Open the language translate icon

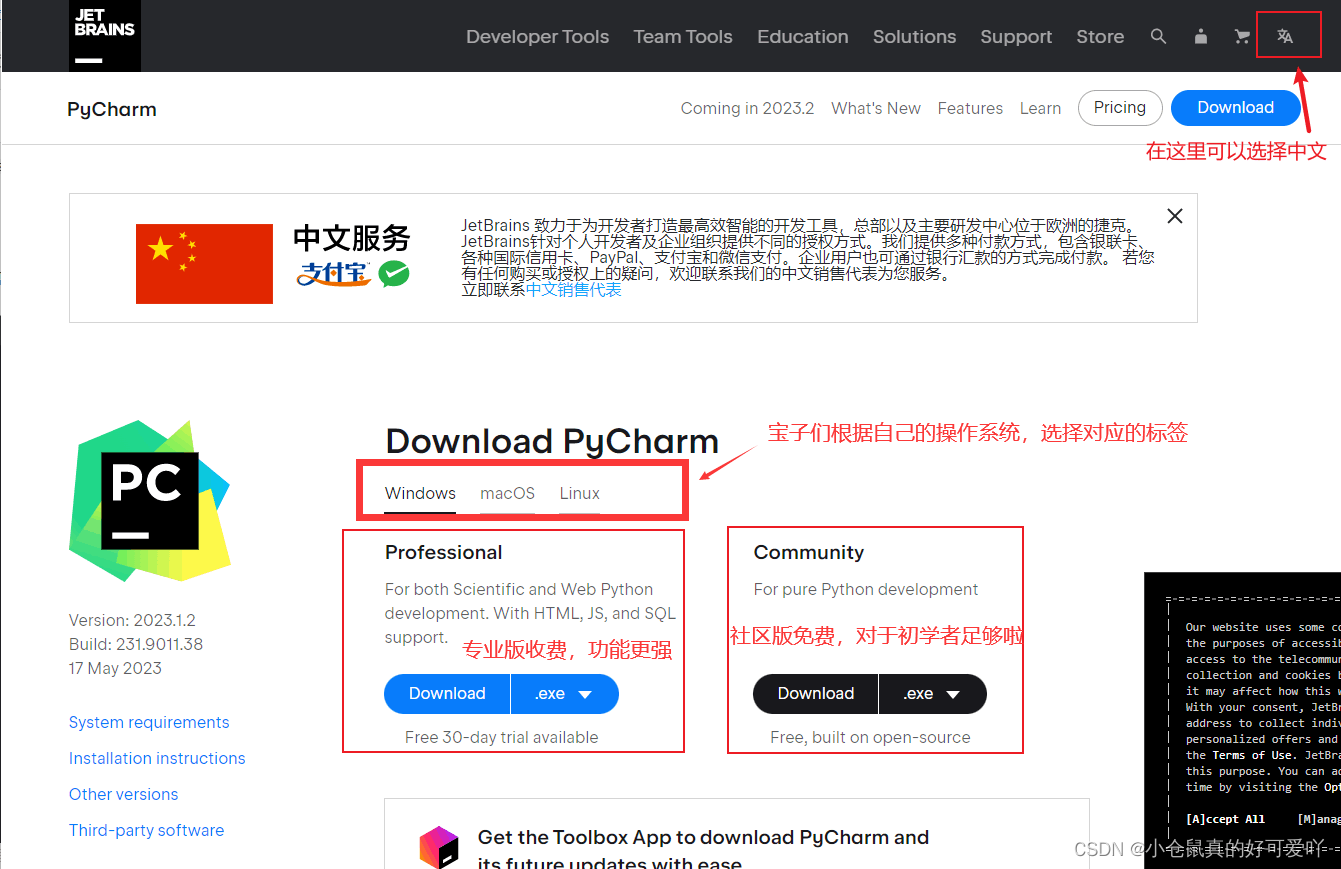(1285, 37)
